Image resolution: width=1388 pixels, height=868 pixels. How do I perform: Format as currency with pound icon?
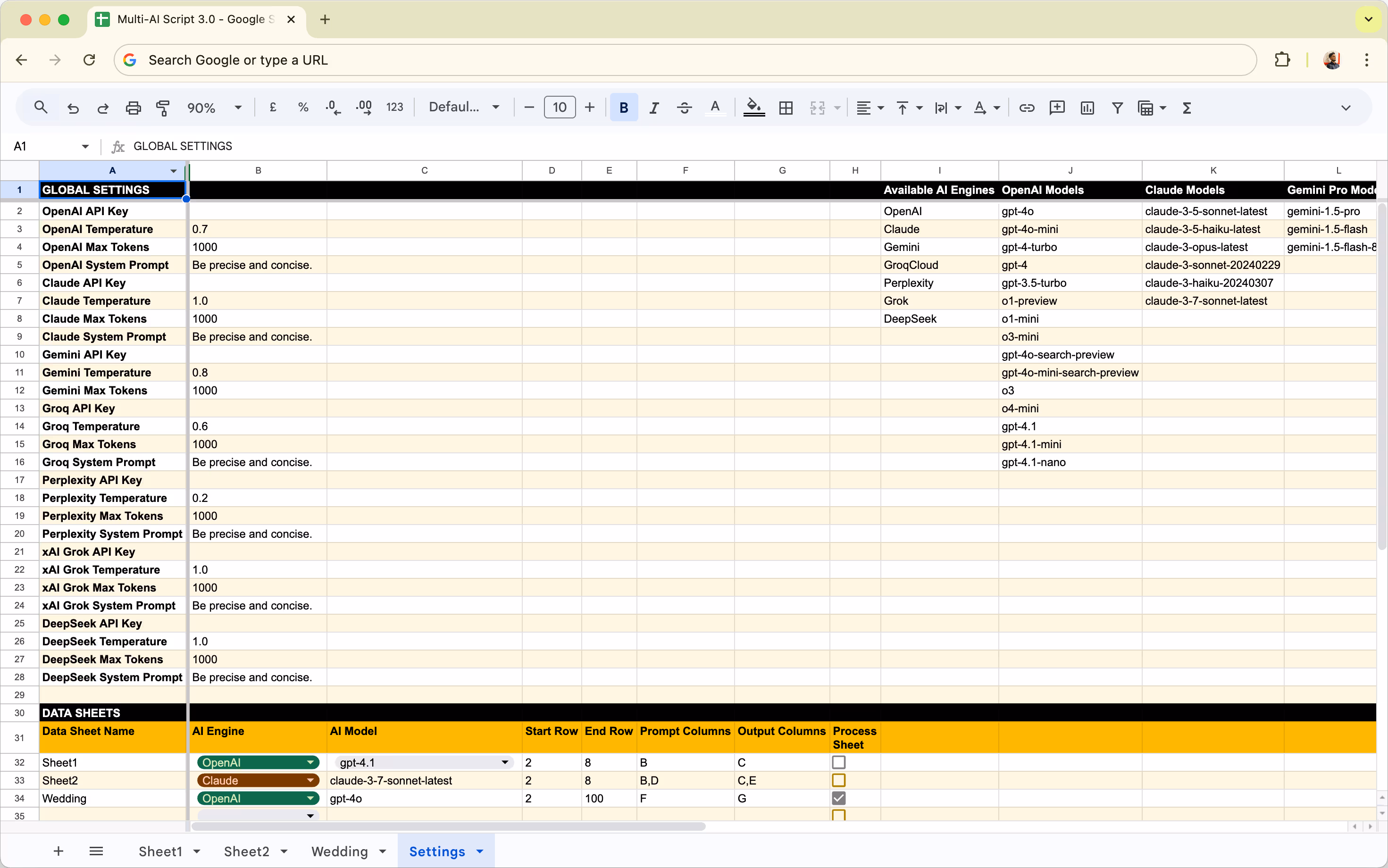point(273,108)
